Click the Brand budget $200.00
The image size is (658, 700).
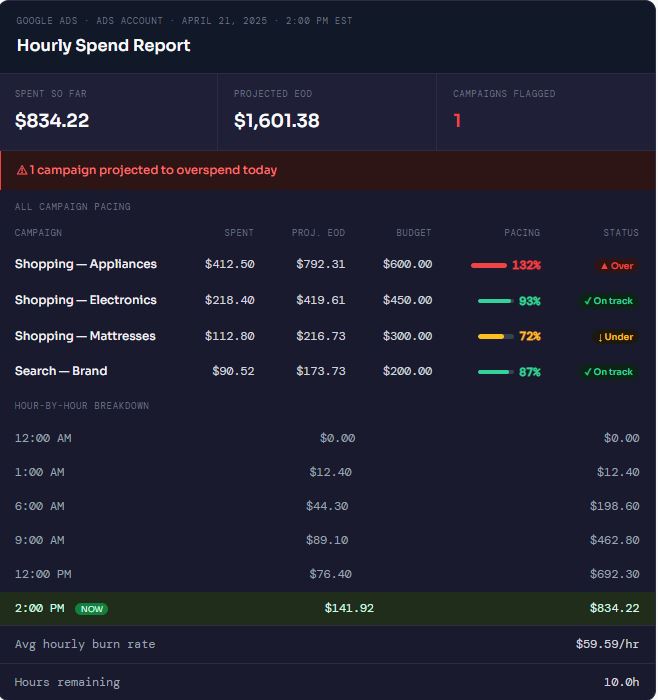[407, 371]
